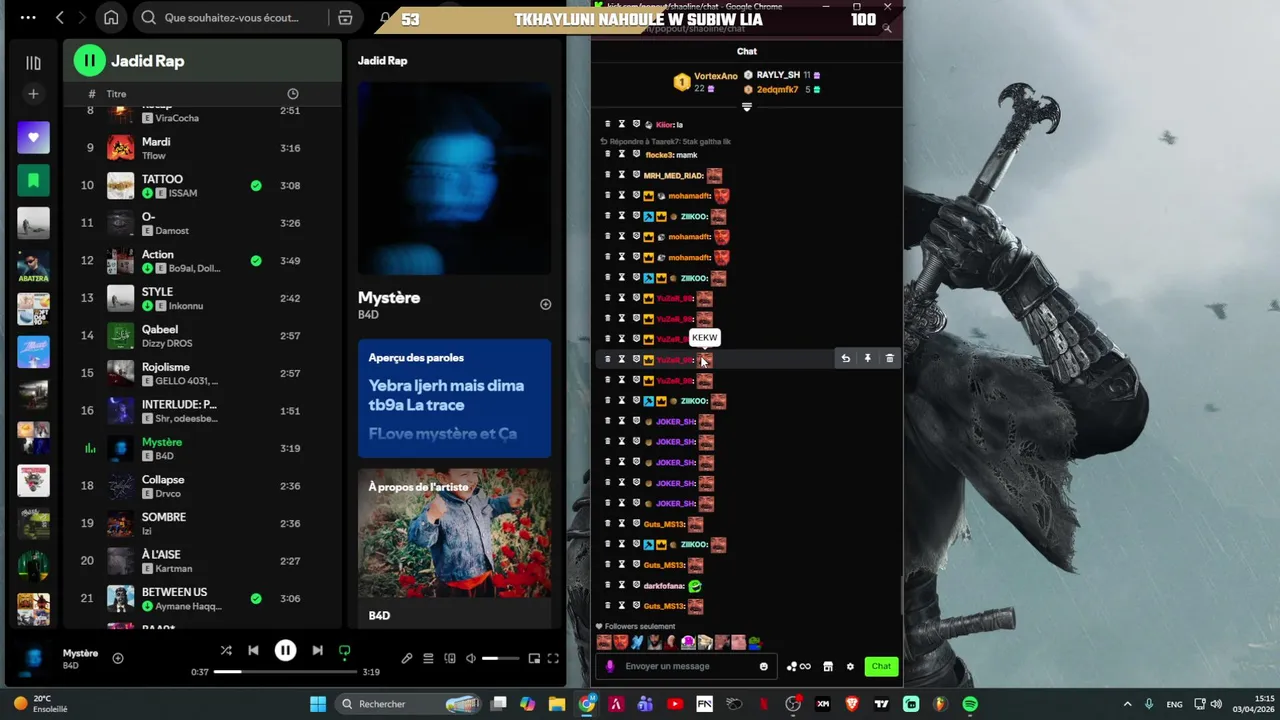Open the Spotify mini player

pyautogui.click(x=534, y=658)
